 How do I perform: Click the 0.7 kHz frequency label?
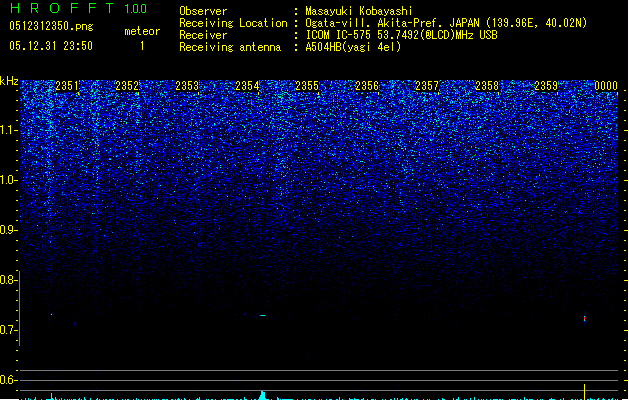point(8,330)
